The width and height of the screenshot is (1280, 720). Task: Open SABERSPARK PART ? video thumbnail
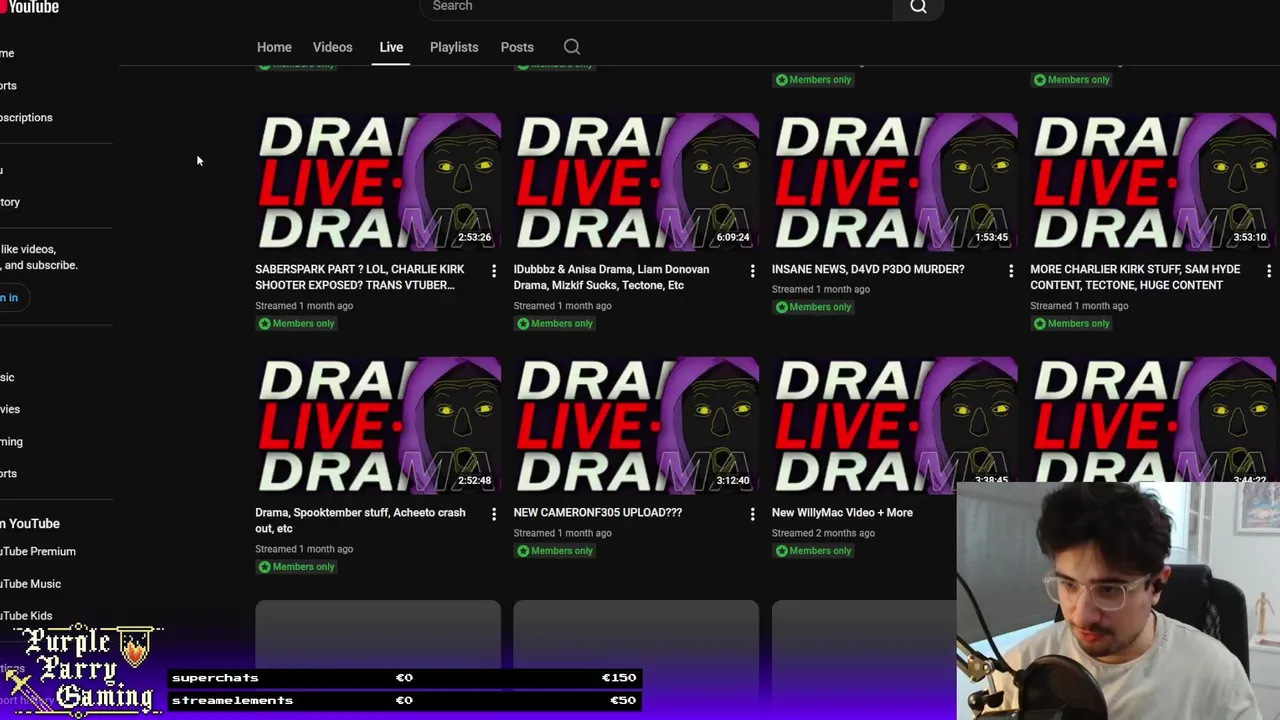point(378,181)
